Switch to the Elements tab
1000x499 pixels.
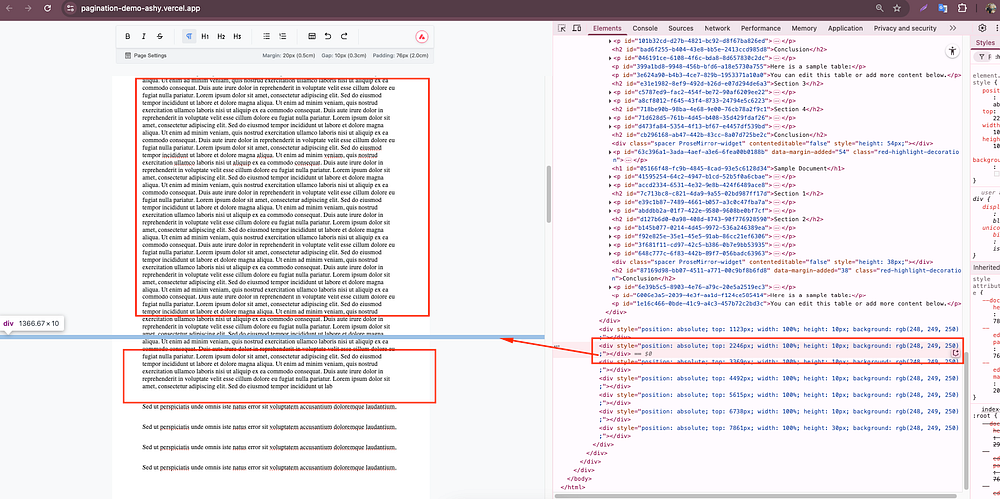(x=607, y=28)
